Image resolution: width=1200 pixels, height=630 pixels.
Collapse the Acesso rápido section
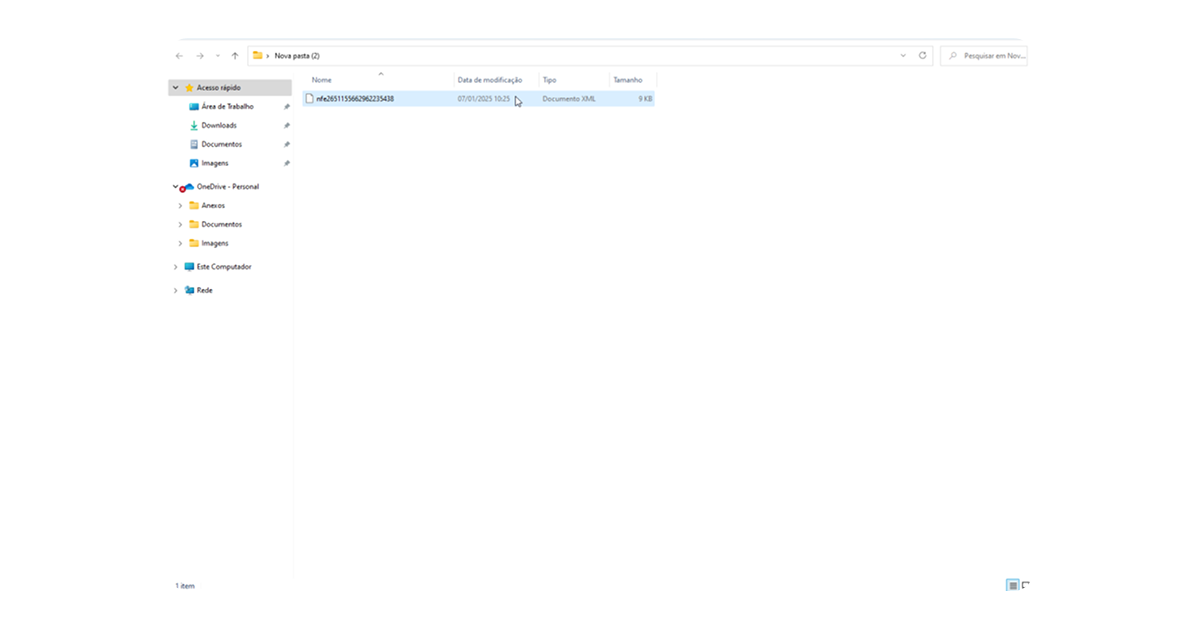click(x=176, y=88)
